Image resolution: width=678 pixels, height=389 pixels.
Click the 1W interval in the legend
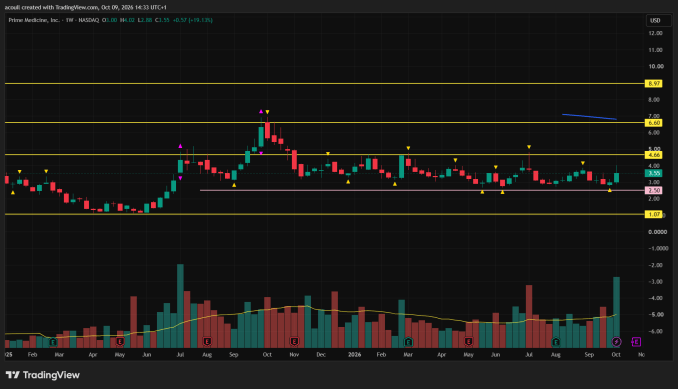coord(70,20)
